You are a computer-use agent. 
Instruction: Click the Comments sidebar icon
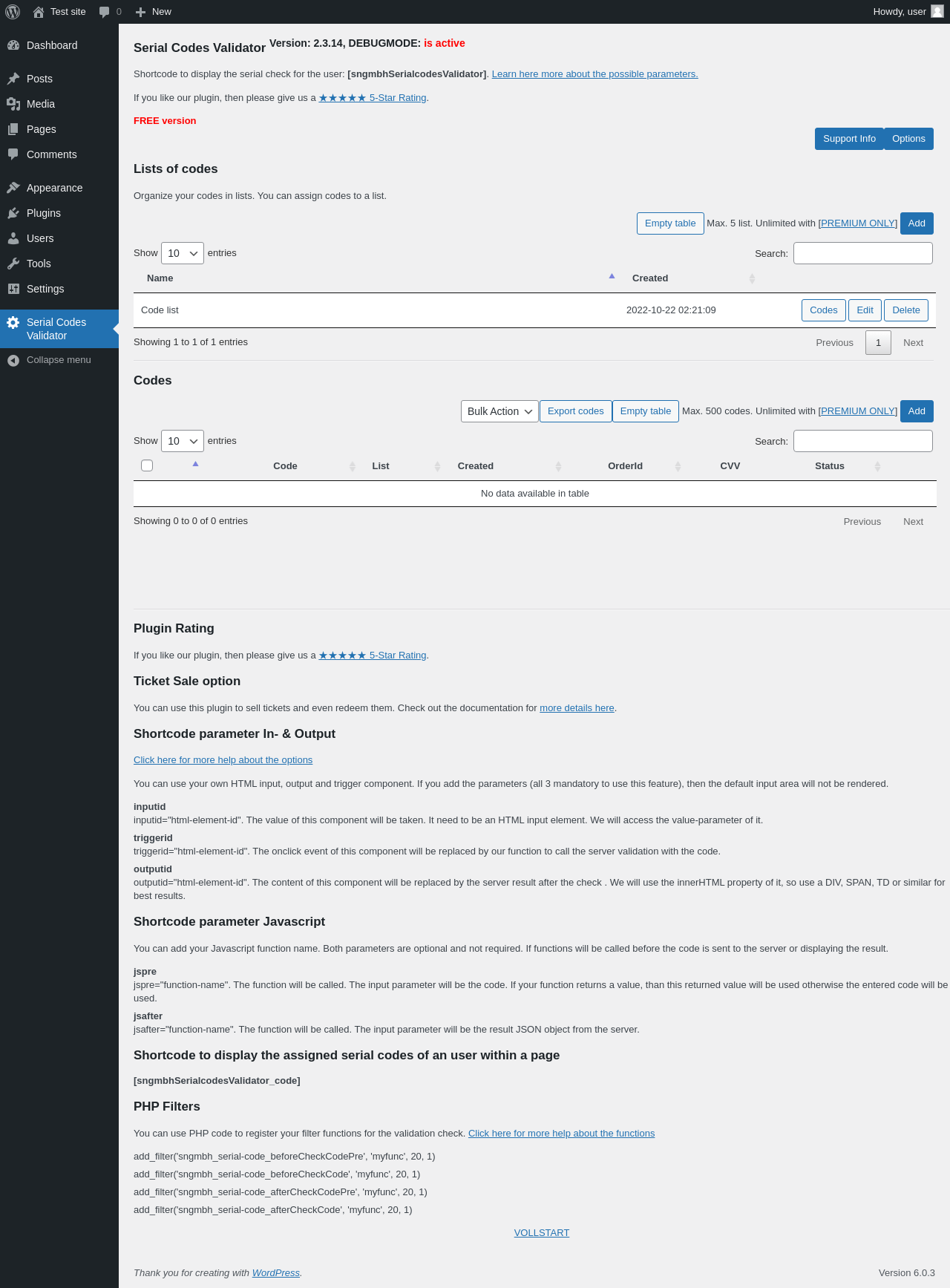pos(13,154)
